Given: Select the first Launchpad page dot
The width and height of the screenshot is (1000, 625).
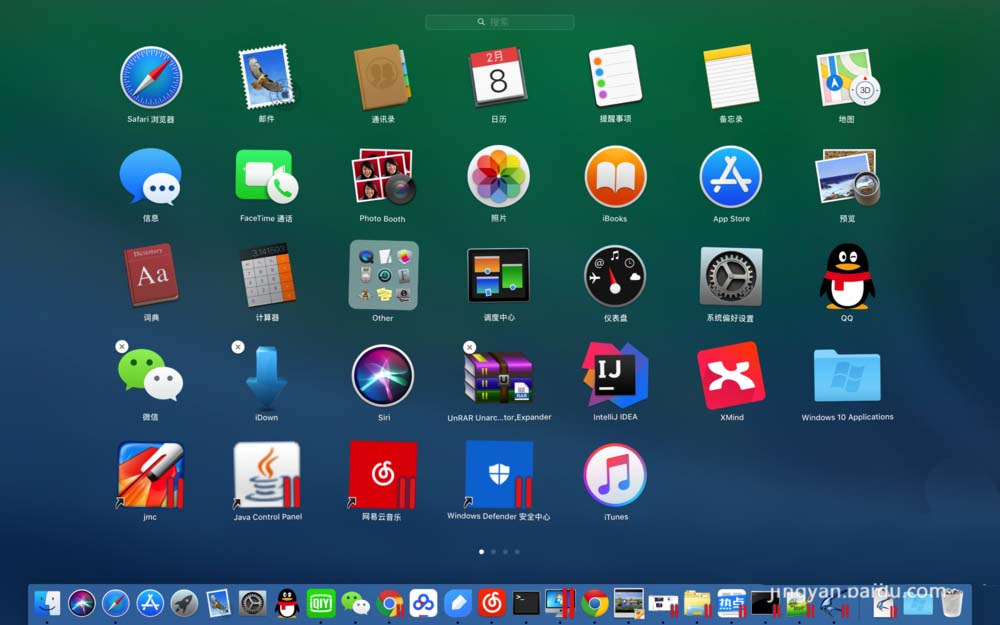Looking at the screenshot, I should [x=481, y=552].
